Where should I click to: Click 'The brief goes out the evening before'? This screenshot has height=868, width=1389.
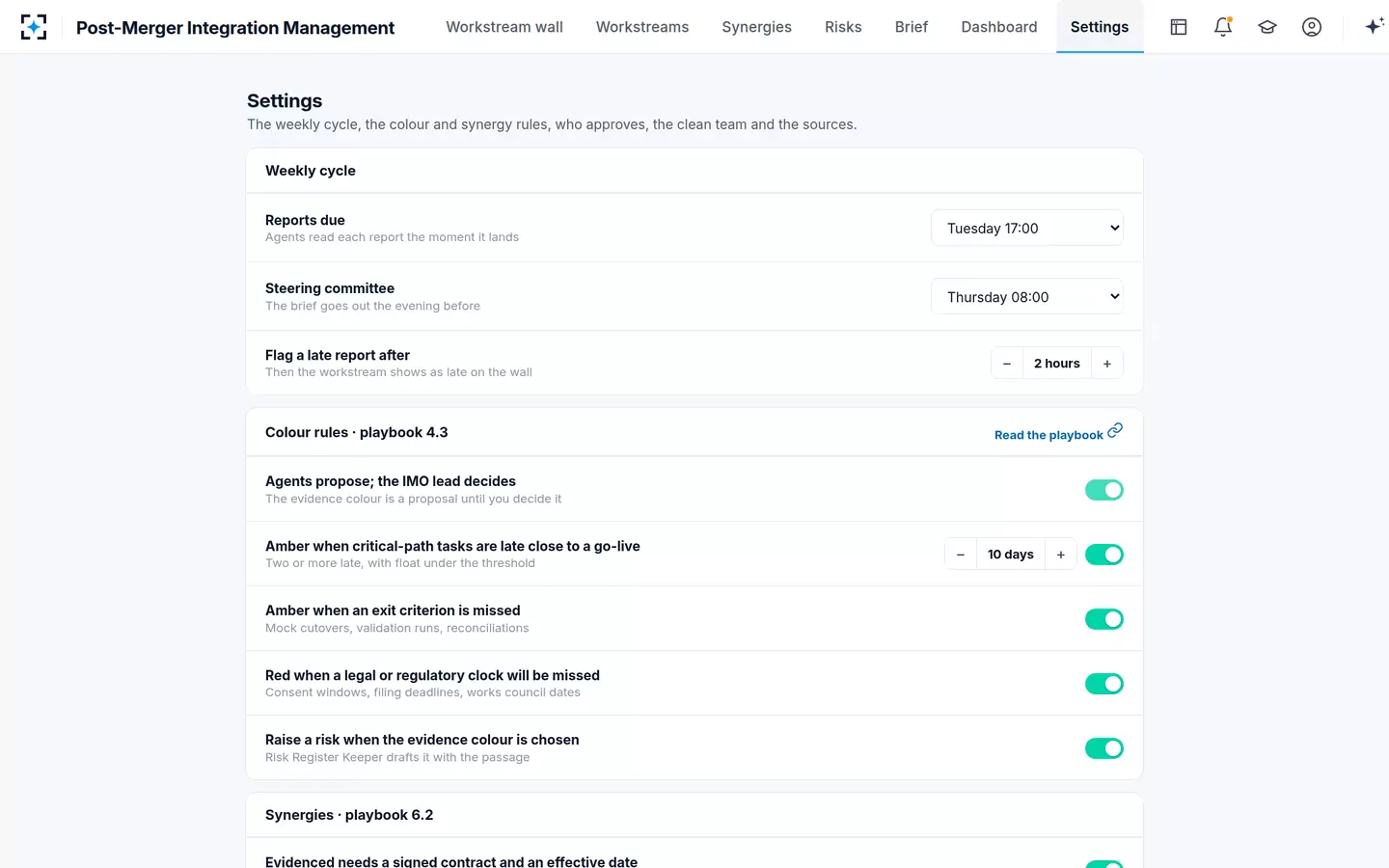coord(372,306)
